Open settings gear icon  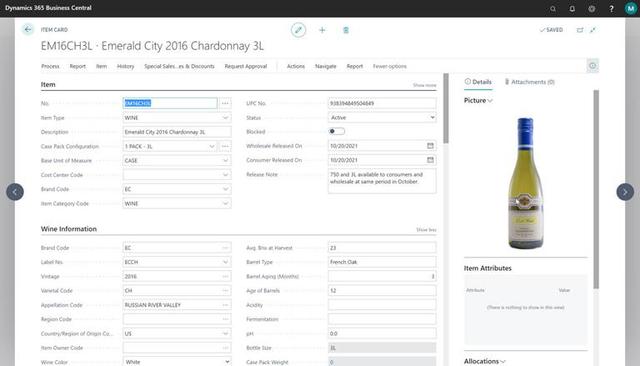pyautogui.click(x=591, y=9)
